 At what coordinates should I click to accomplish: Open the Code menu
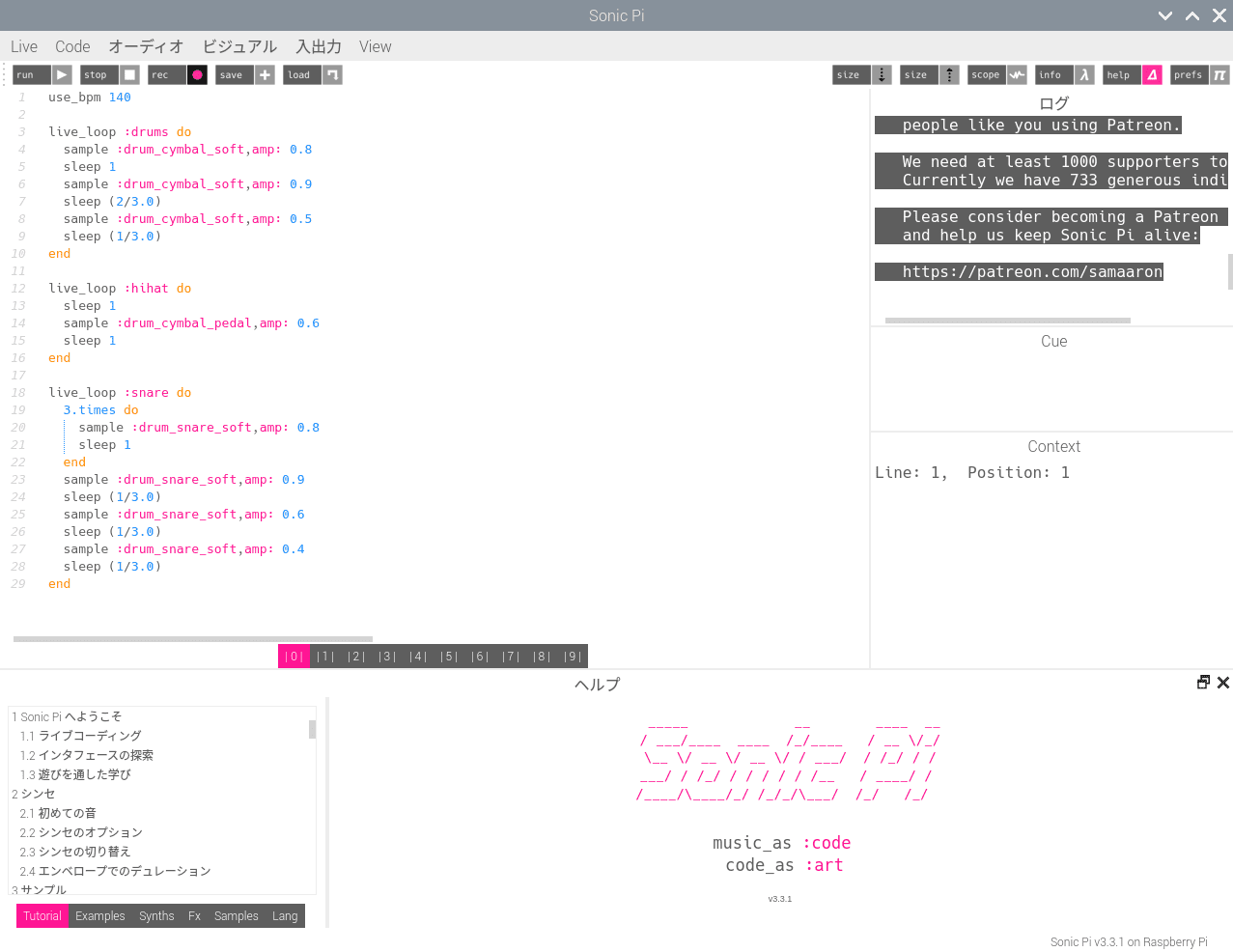click(x=72, y=46)
